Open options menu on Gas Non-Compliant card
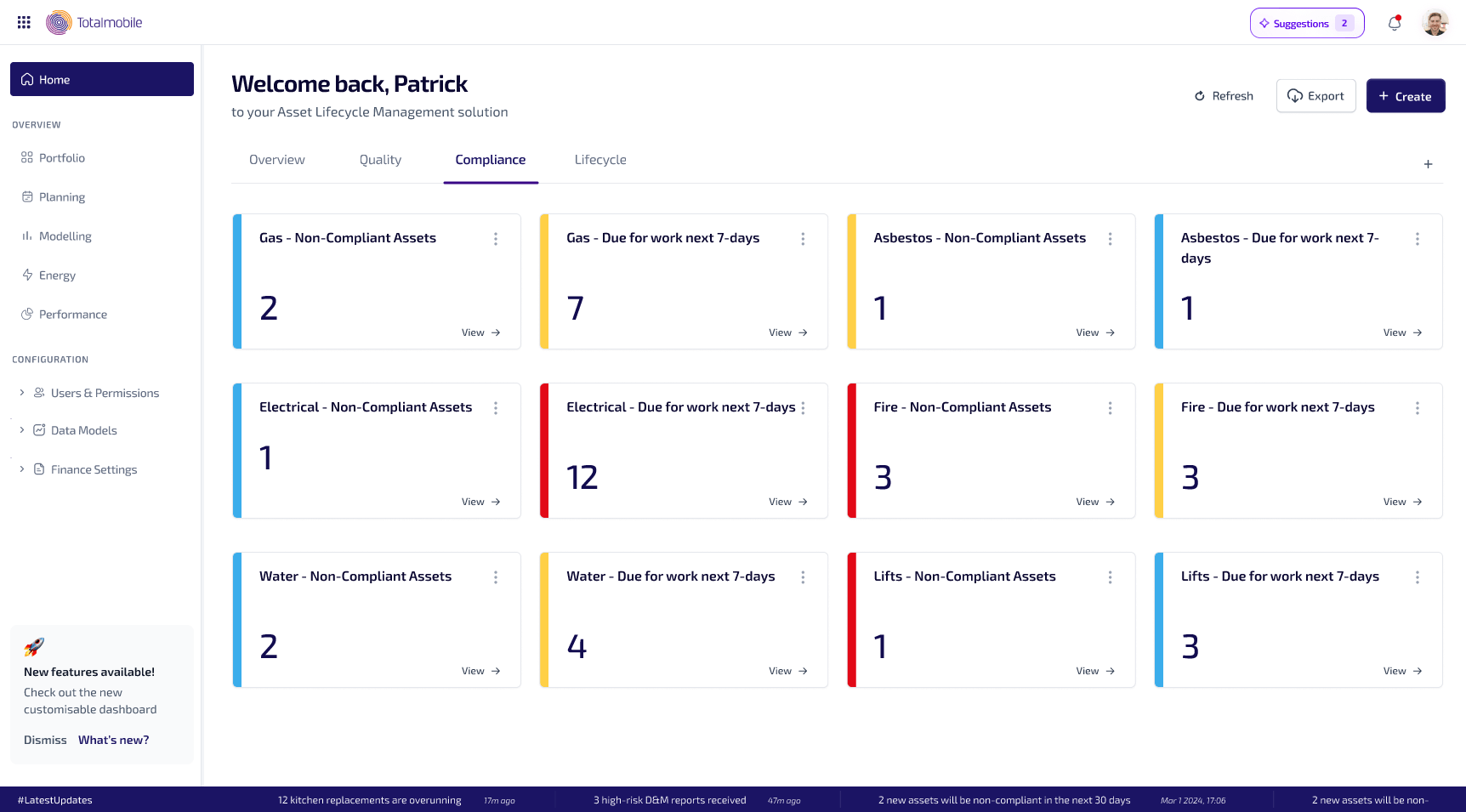Image resolution: width=1466 pixels, height=812 pixels. (496, 239)
